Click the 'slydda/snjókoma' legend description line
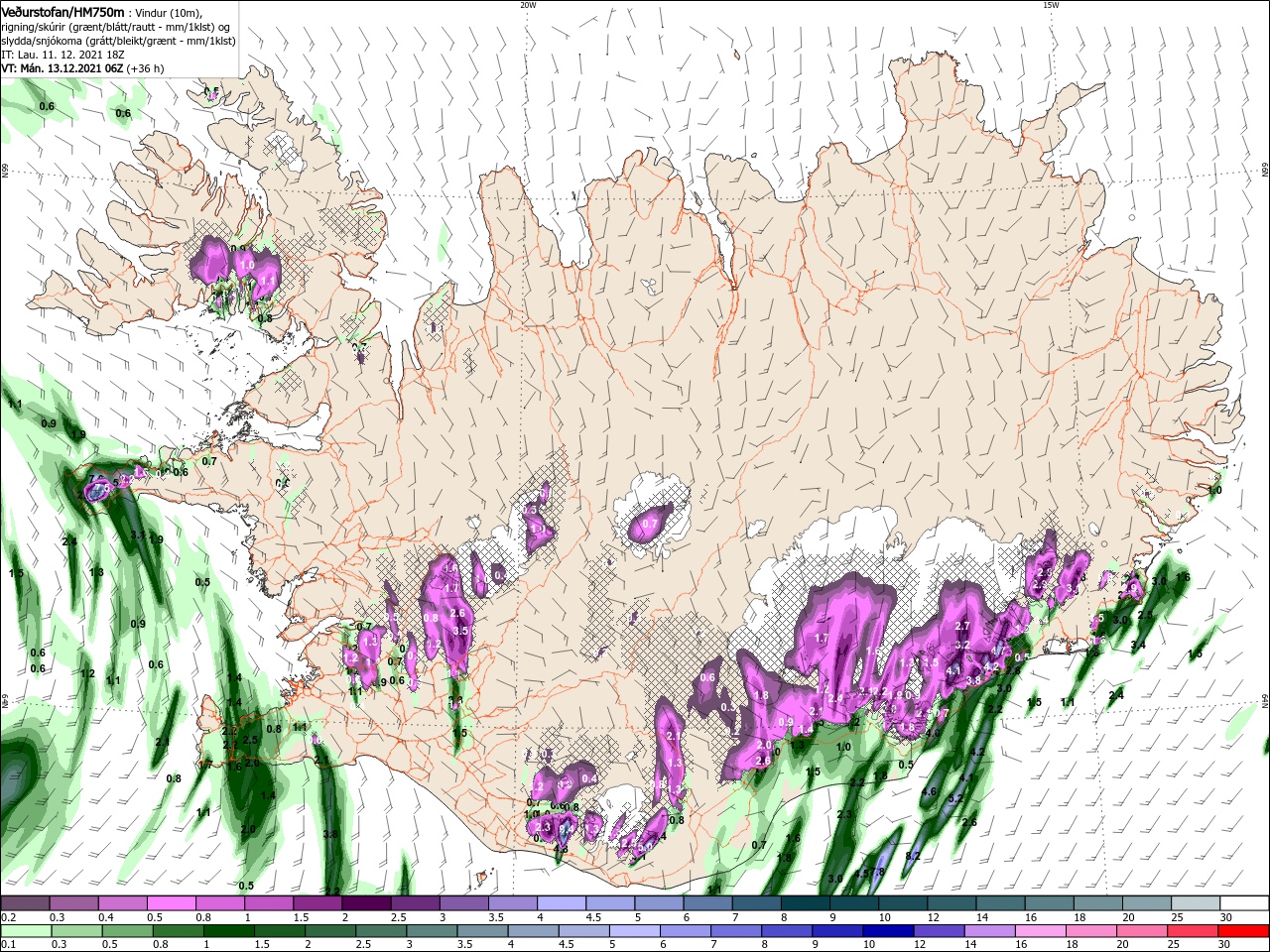 coord(118,41)
